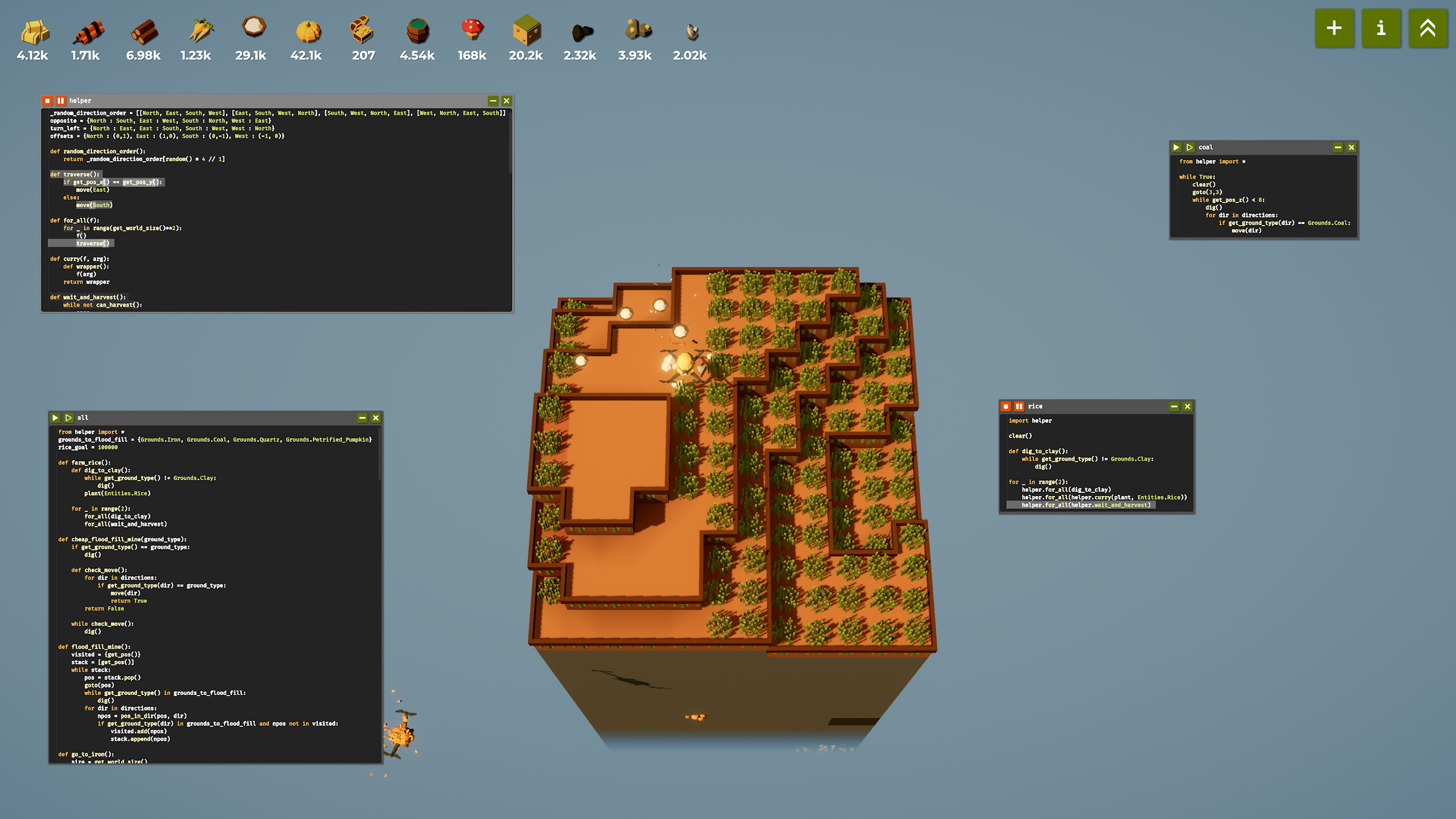Close the helper code window
The width and height of the screenshot is (1456, 819).
[506, 101]
